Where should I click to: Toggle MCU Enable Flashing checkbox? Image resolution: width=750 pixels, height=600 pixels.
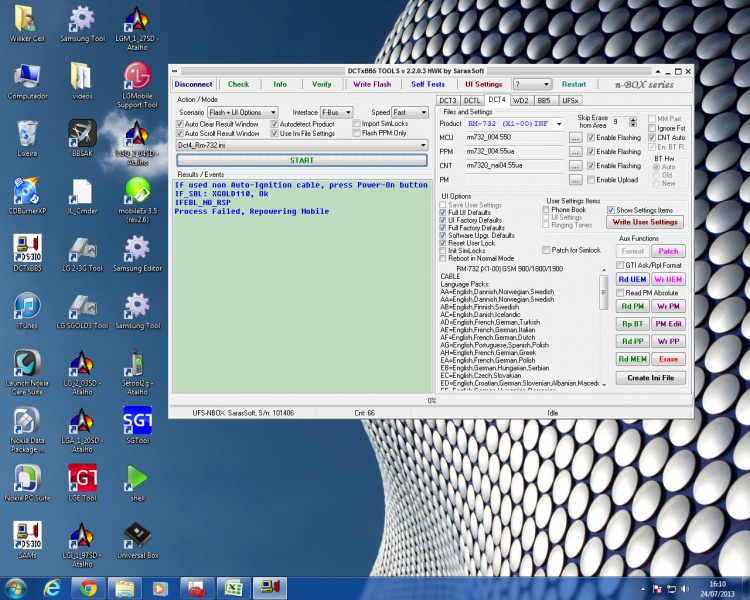(x=591, y=138)
